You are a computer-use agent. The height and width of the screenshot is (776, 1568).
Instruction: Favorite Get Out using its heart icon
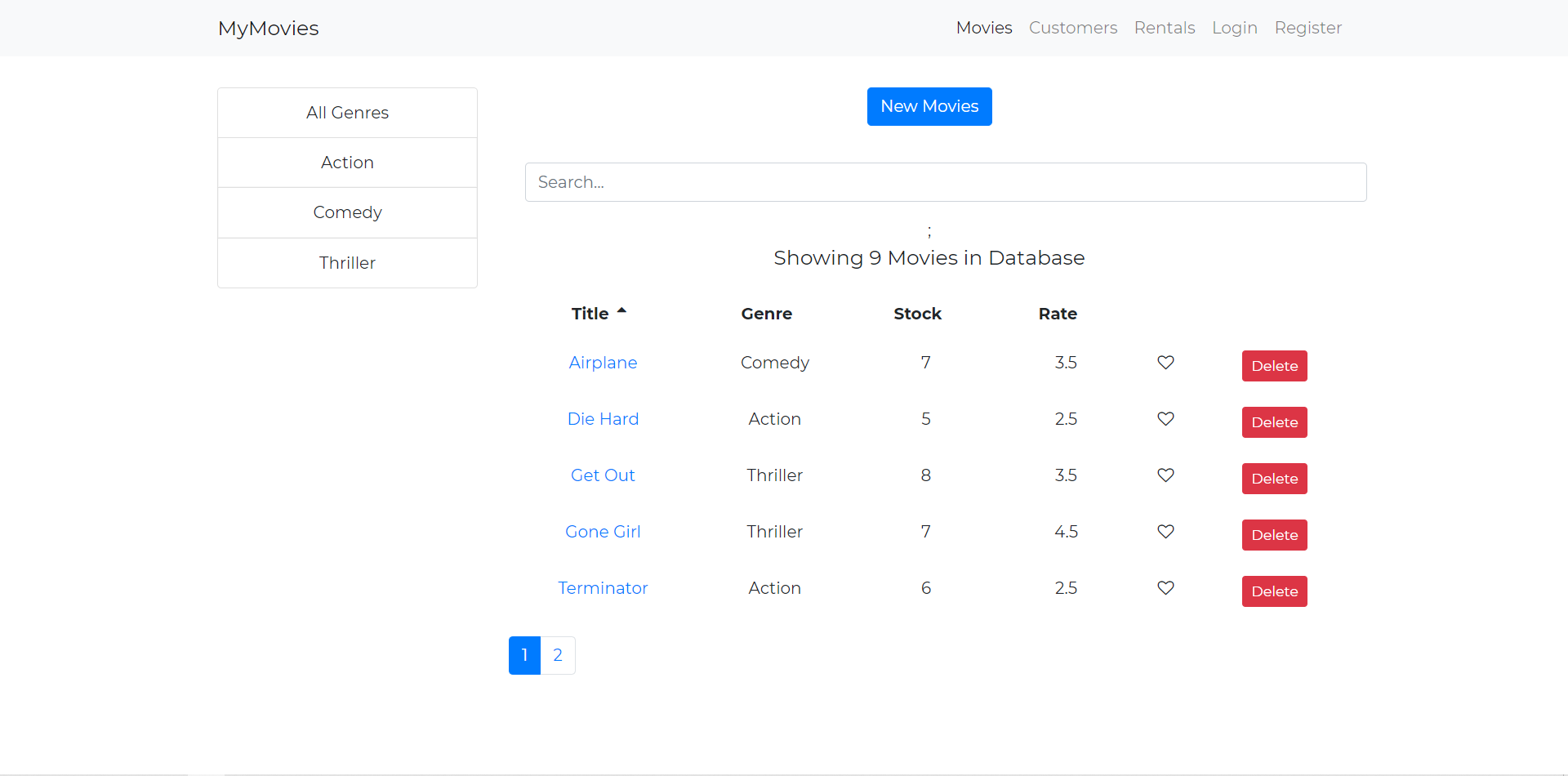tap(1165, 475)
